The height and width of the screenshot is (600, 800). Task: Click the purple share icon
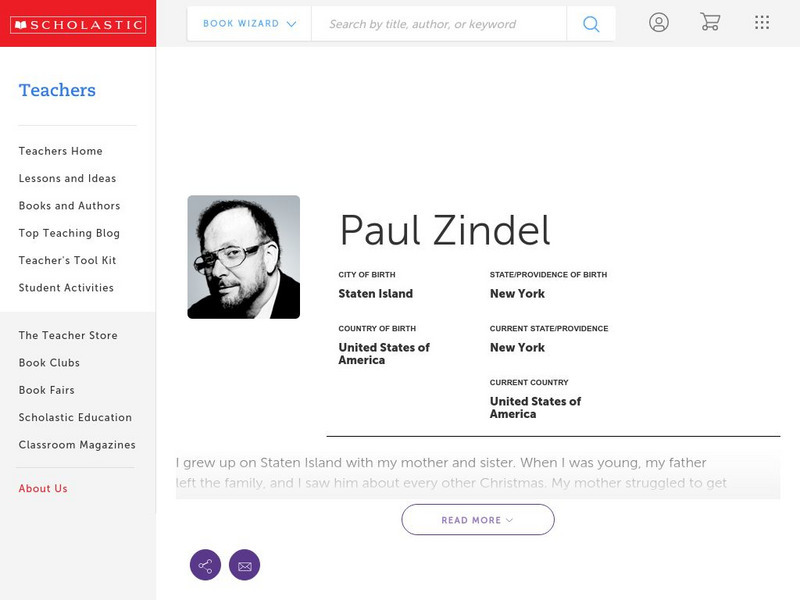pyautogui.click(x=205, y=565)
